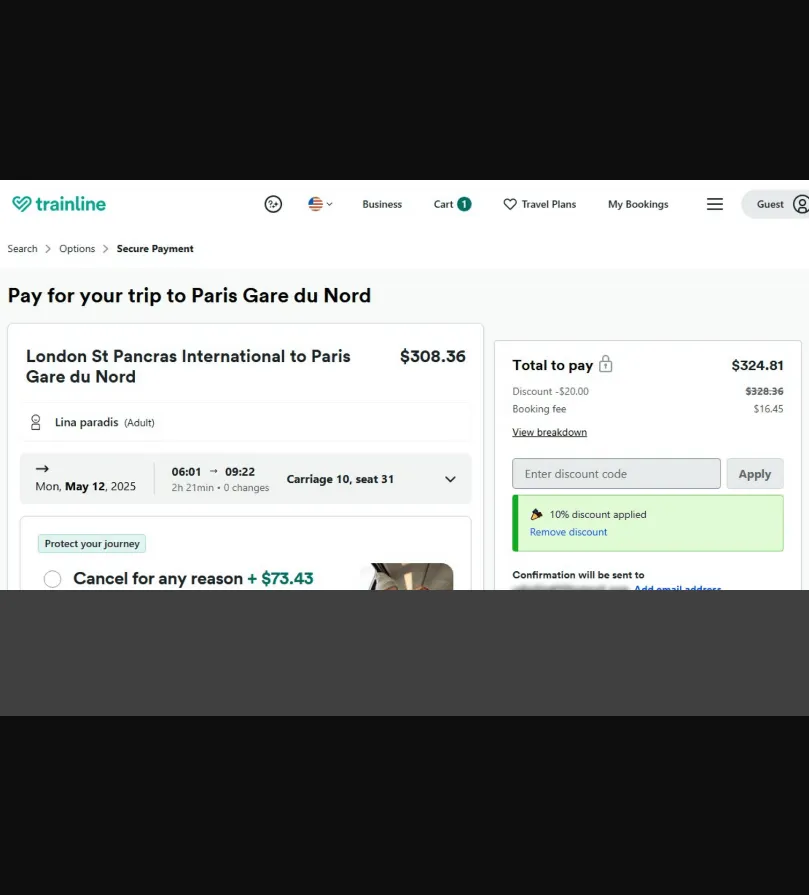809x895 pixels.
Task: Open the View breakdown link
Action: click(549, 432)
